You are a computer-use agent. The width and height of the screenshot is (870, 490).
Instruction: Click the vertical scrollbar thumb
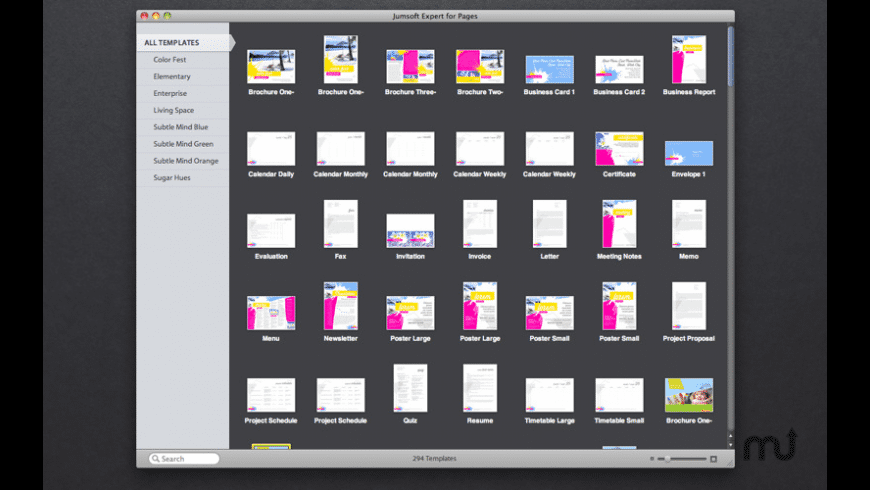pos(731,57)
